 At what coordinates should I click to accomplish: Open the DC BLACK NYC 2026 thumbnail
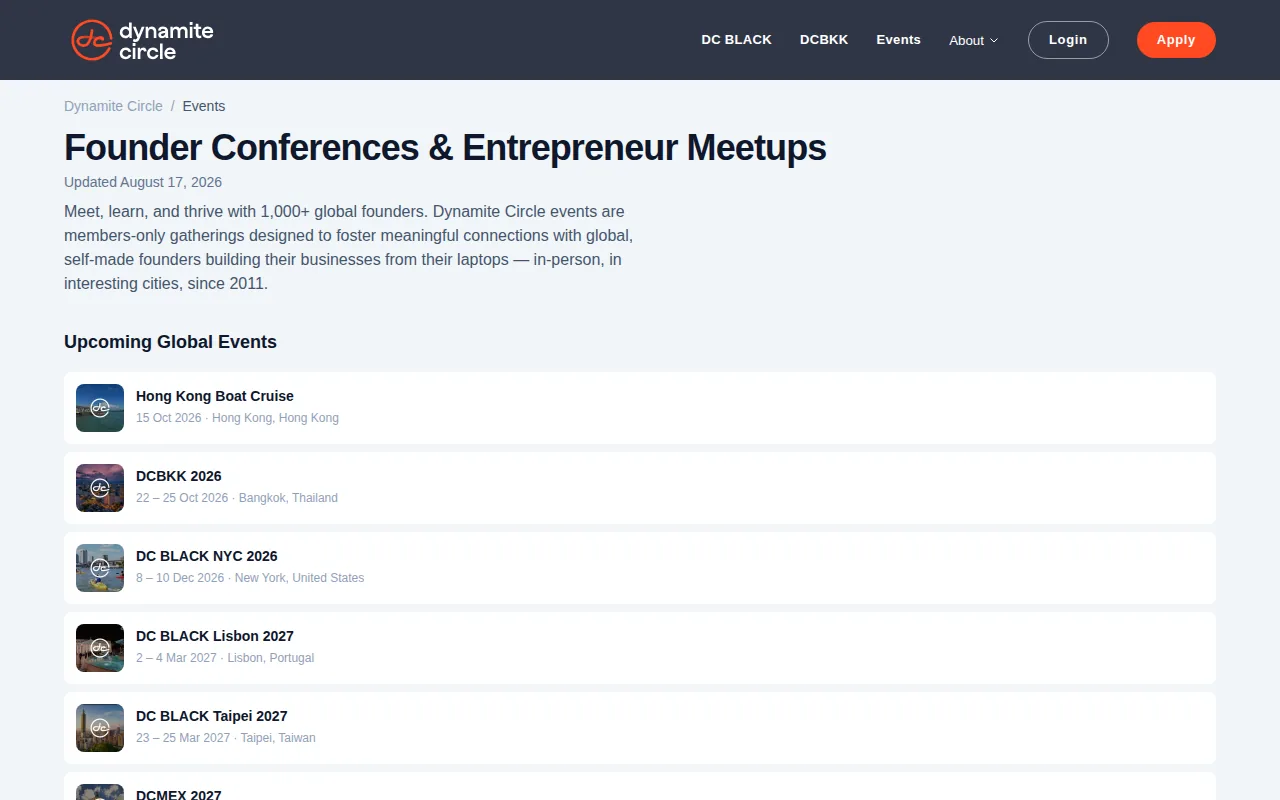100,568
